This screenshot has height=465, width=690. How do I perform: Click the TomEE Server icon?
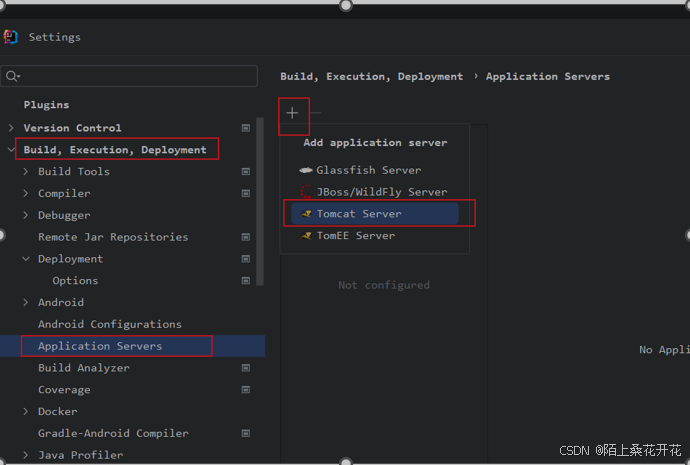(306, 236)
